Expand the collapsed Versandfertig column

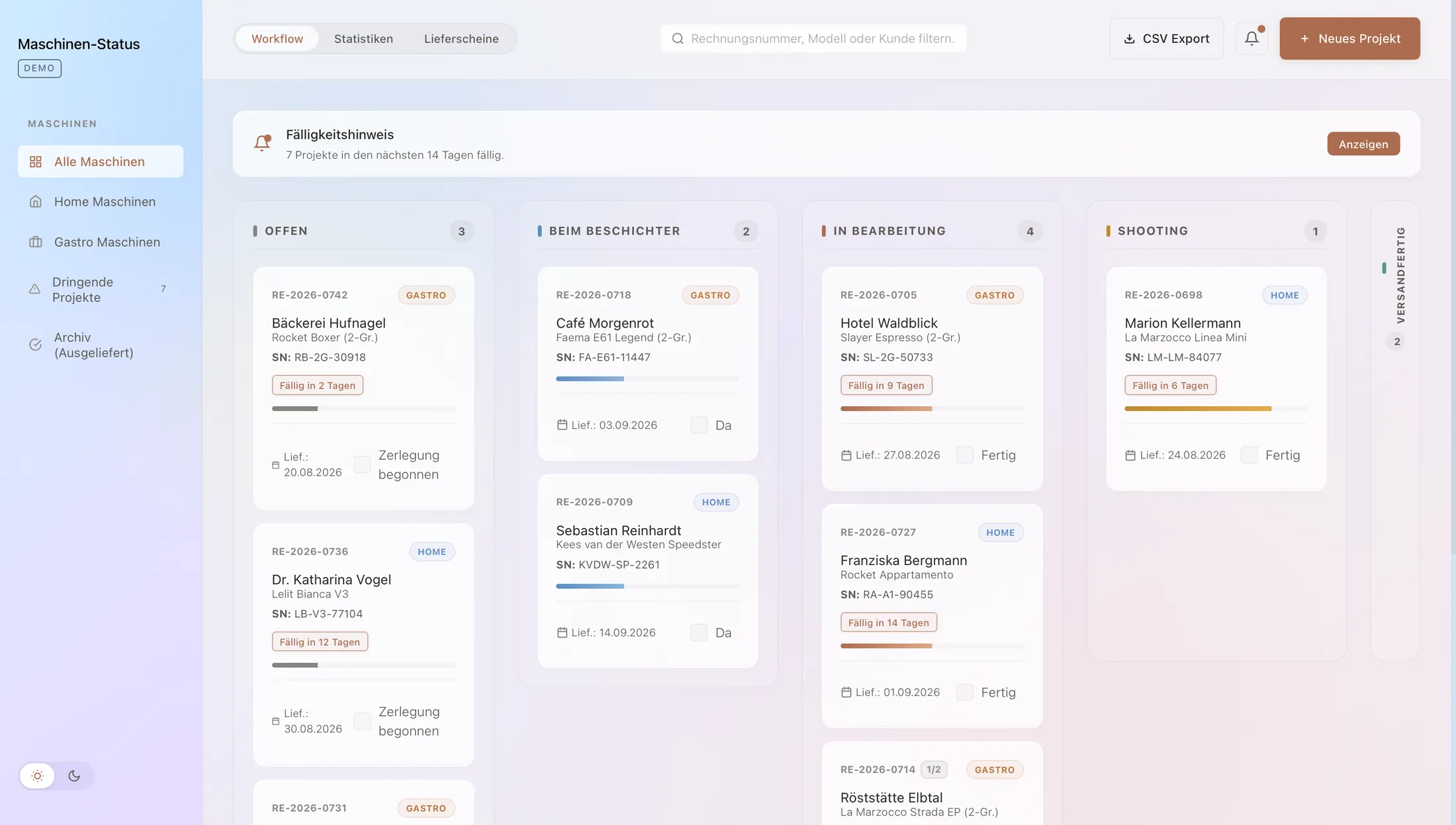1396,430
